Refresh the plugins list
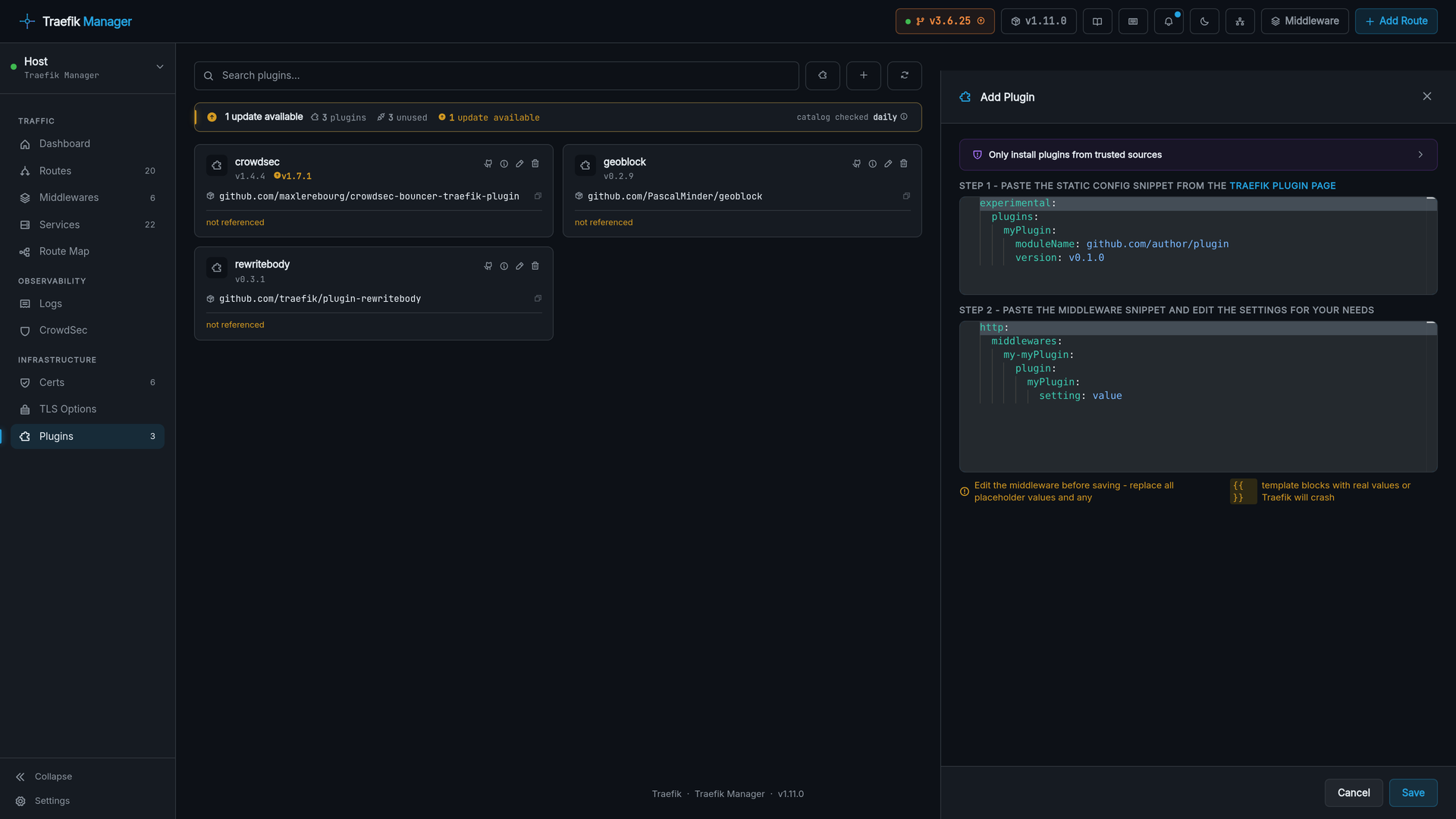Viewport: 1456px width, 819px height. click(x=905, y=76)
